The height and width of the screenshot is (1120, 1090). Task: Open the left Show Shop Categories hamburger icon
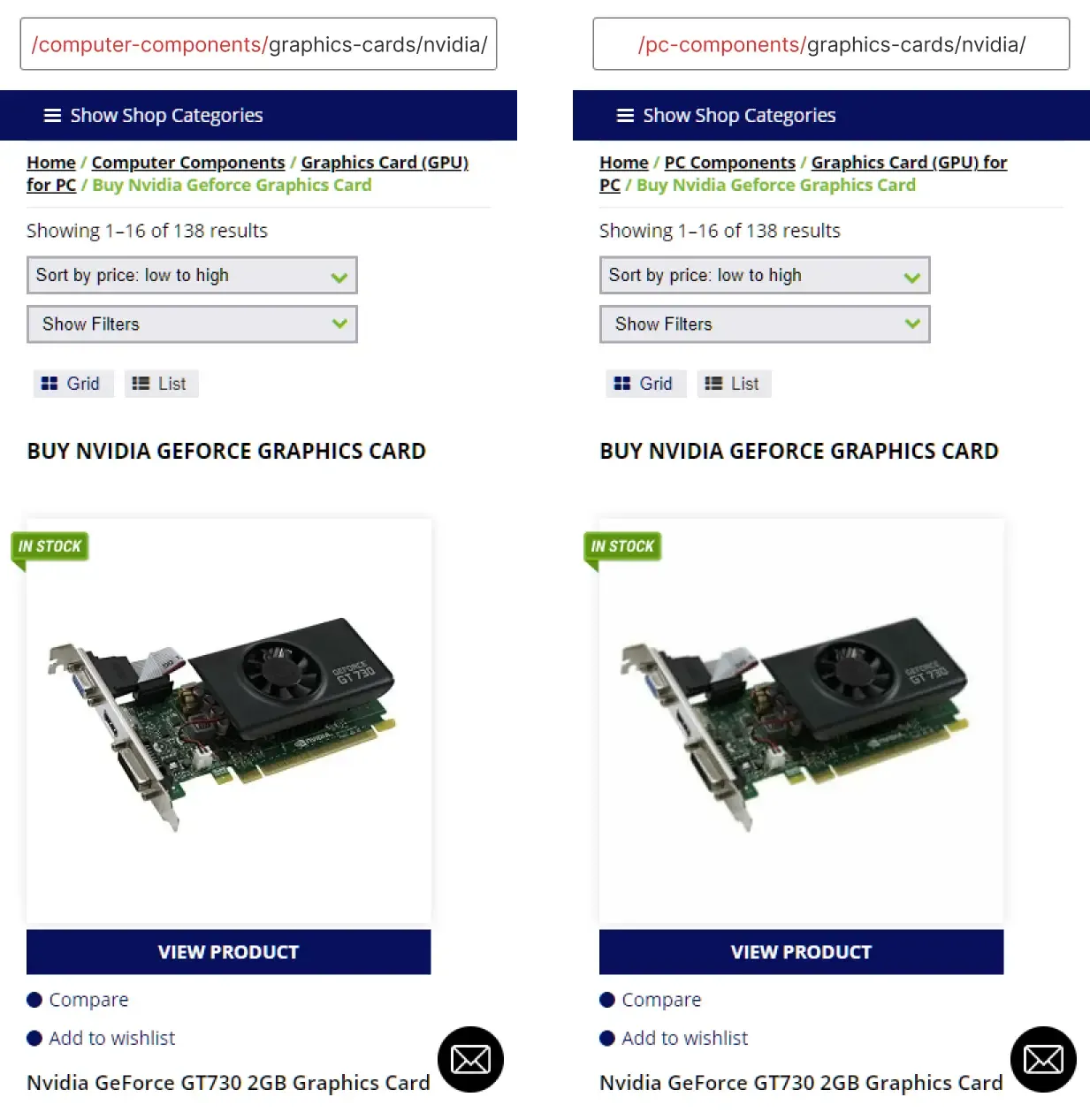coord(53,116)
